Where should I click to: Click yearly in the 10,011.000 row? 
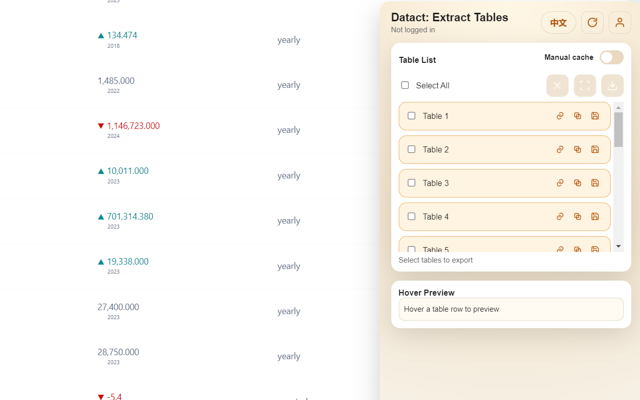(289, 176)
